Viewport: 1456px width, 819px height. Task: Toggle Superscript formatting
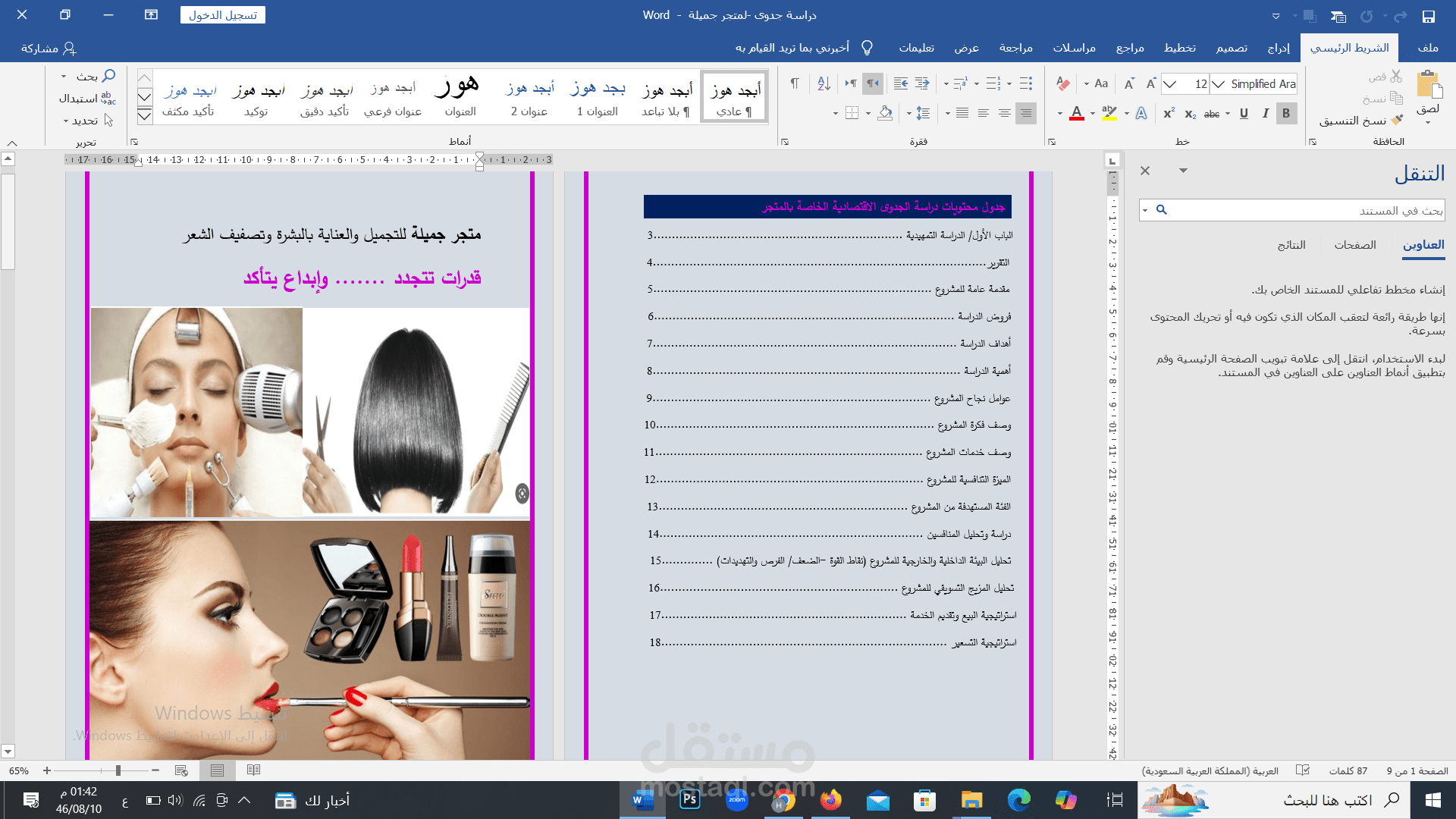(x=1169, y=114)
